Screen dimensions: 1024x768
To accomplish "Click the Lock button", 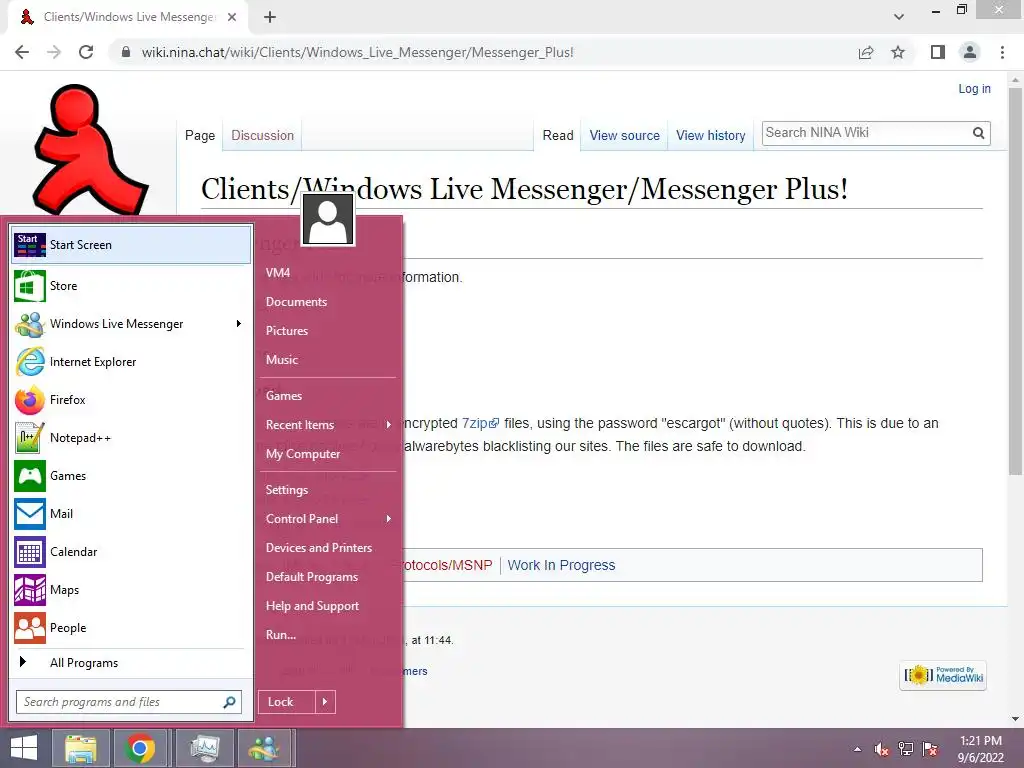I will click(287, 702).
